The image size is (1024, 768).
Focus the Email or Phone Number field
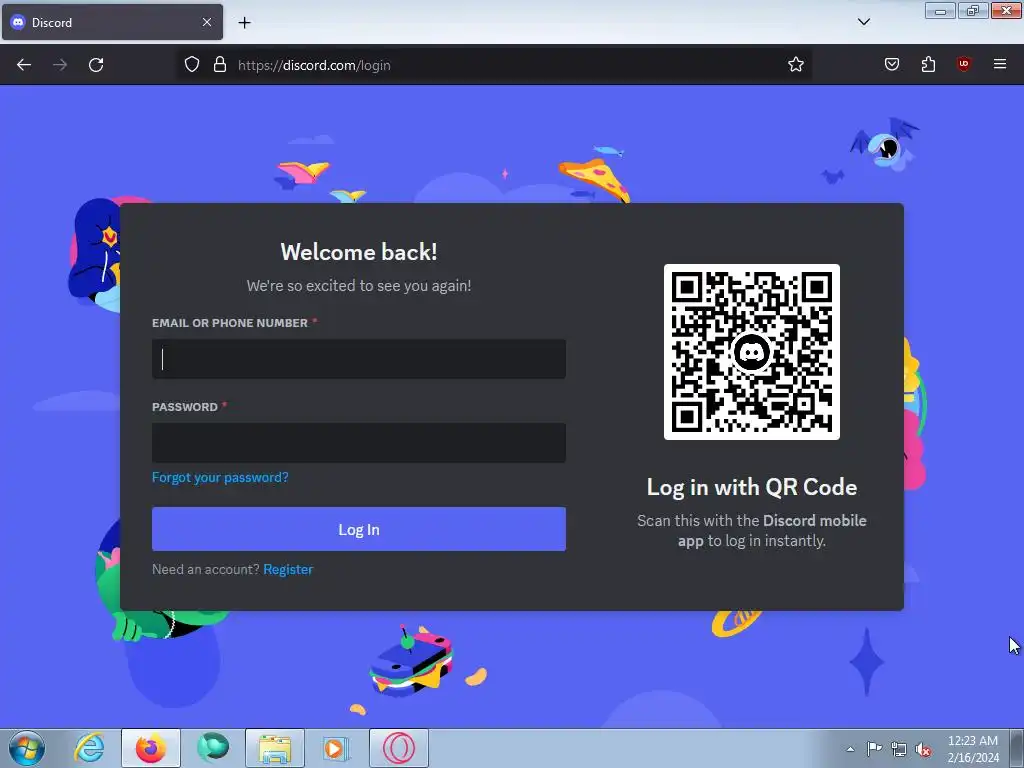pos(359,359)
